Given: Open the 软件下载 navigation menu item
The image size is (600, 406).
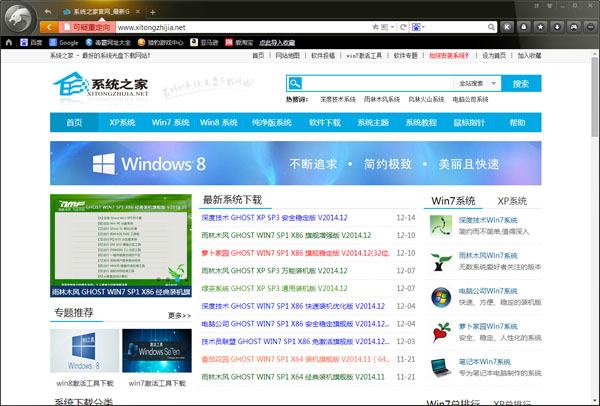Looking at the screenshot, I should pos(324,122).
